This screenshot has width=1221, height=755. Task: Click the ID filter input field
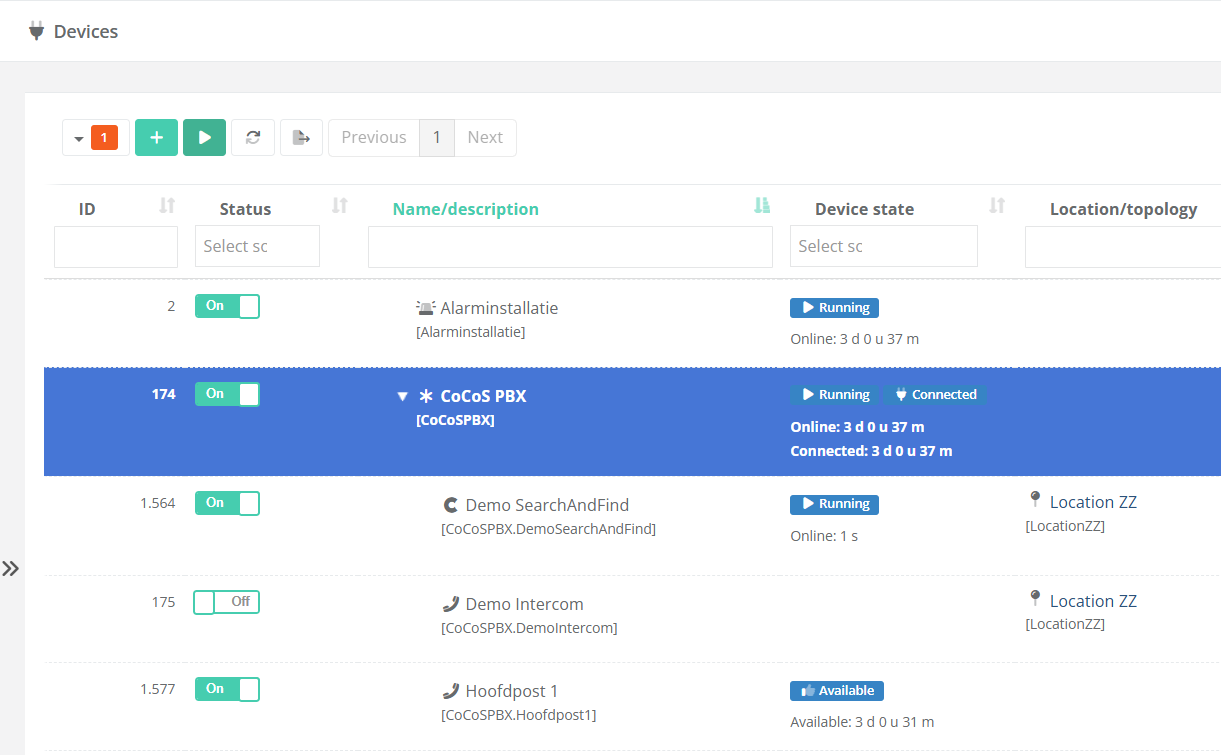pyautogui.click(x=116, y=246)
